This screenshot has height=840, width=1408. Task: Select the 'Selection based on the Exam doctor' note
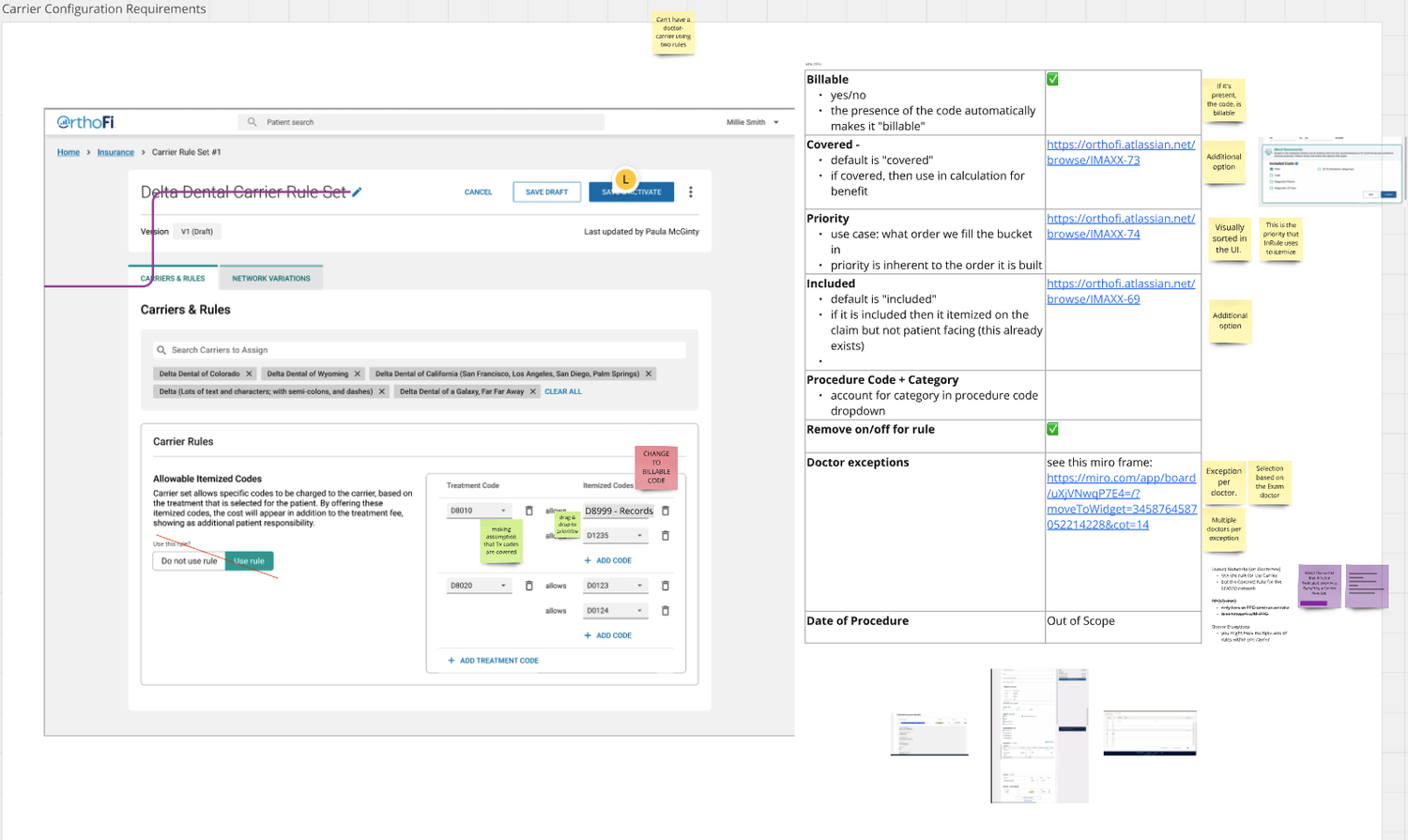pos(1269,481)
